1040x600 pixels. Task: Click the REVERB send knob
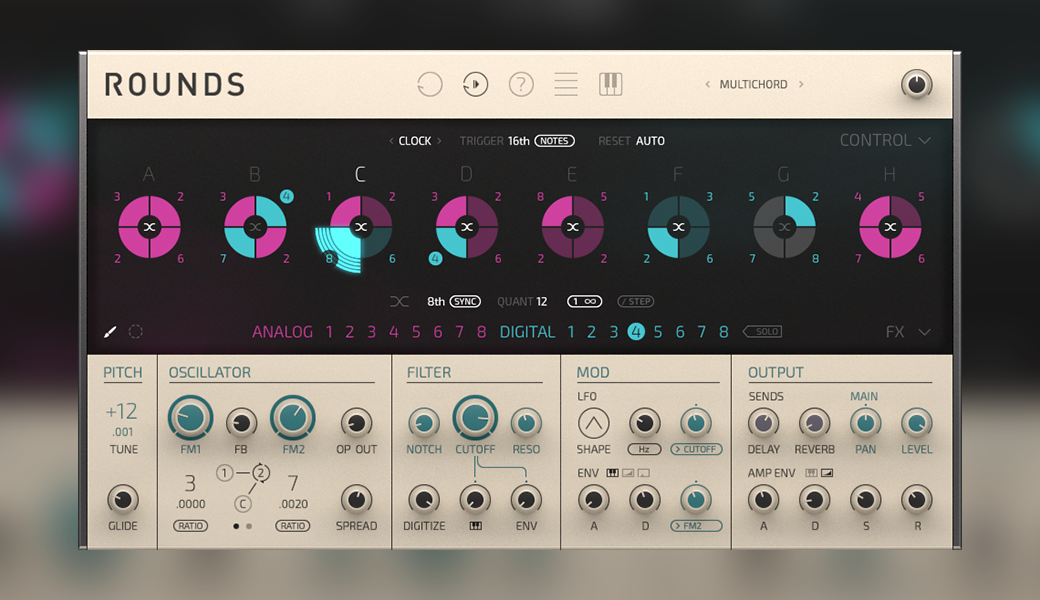tap(814, 423)
